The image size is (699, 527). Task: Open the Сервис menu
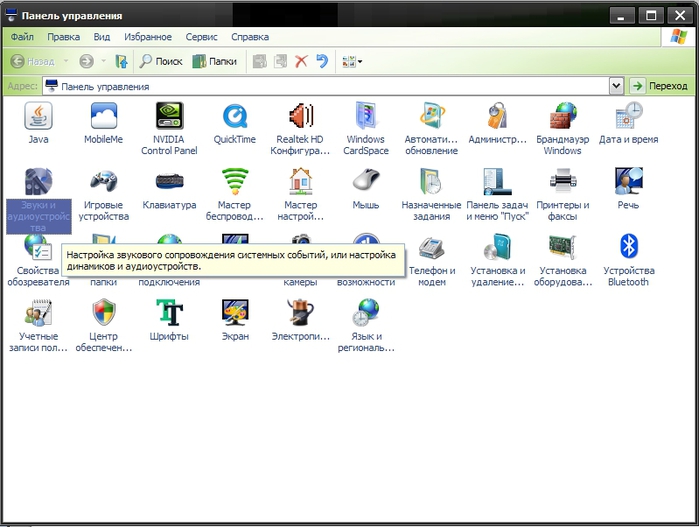[201, 37]
